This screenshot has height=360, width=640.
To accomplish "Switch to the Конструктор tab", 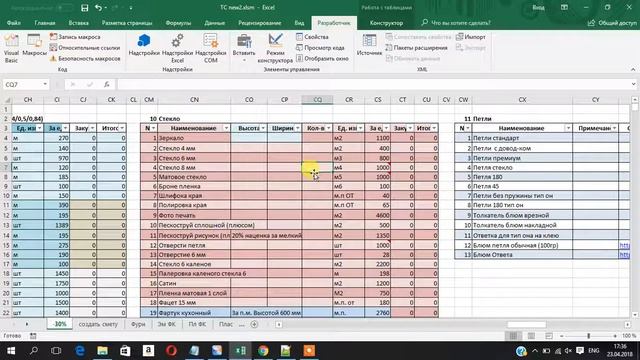I will coord(386,23).
